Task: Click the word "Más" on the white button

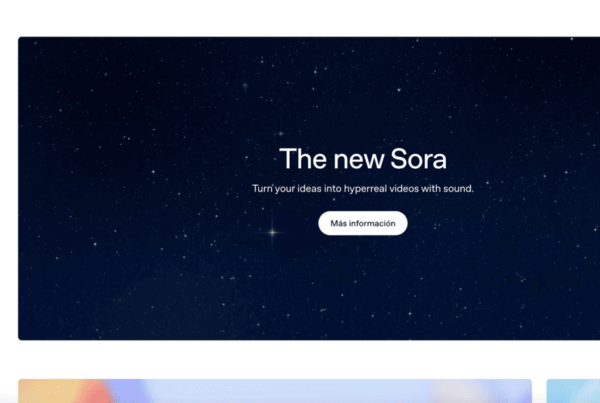Action: pos(338,223)
